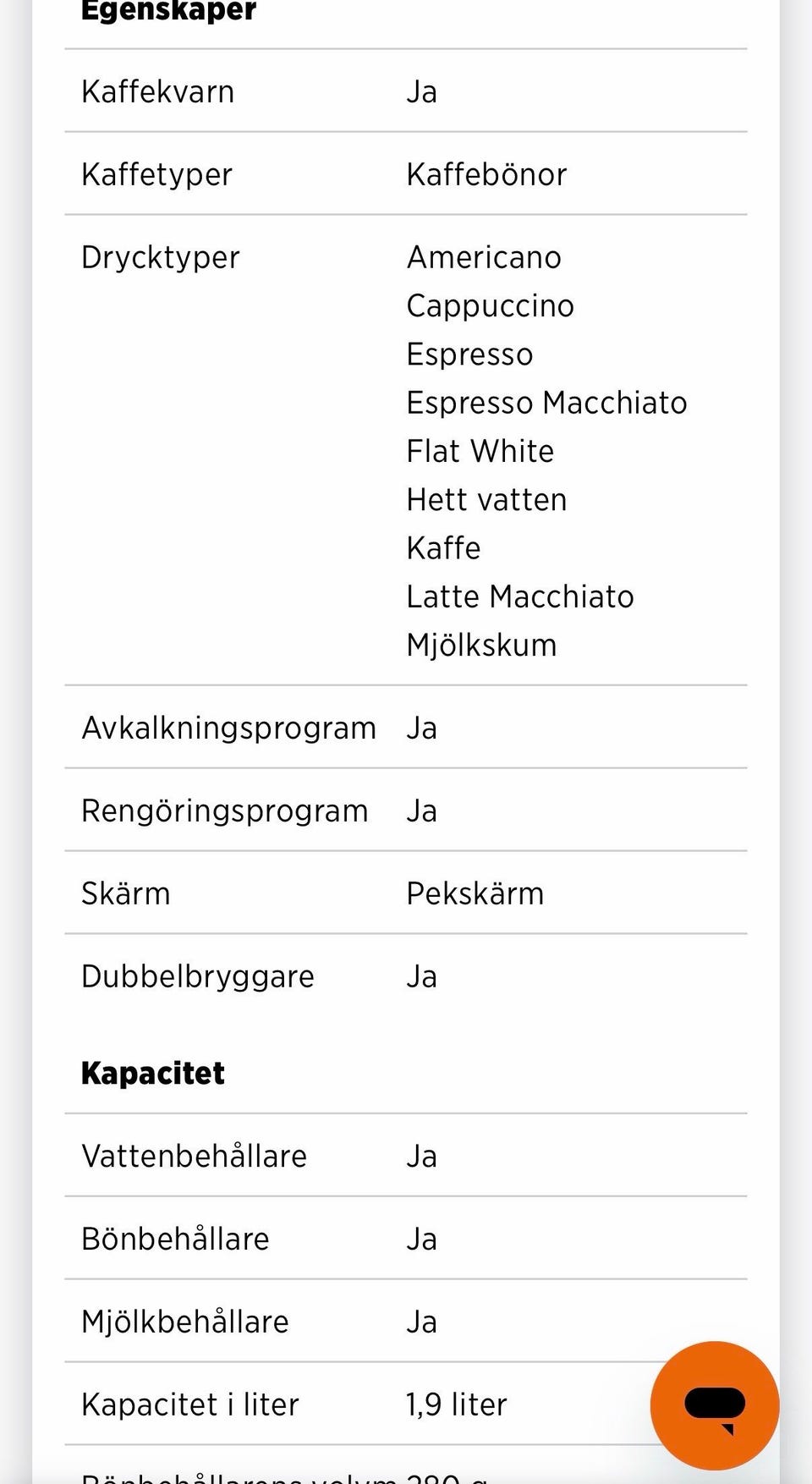Screen dimensions: 812x1484
Task: Tap Latte Macchiato in the list
Action: pos(519,596)
